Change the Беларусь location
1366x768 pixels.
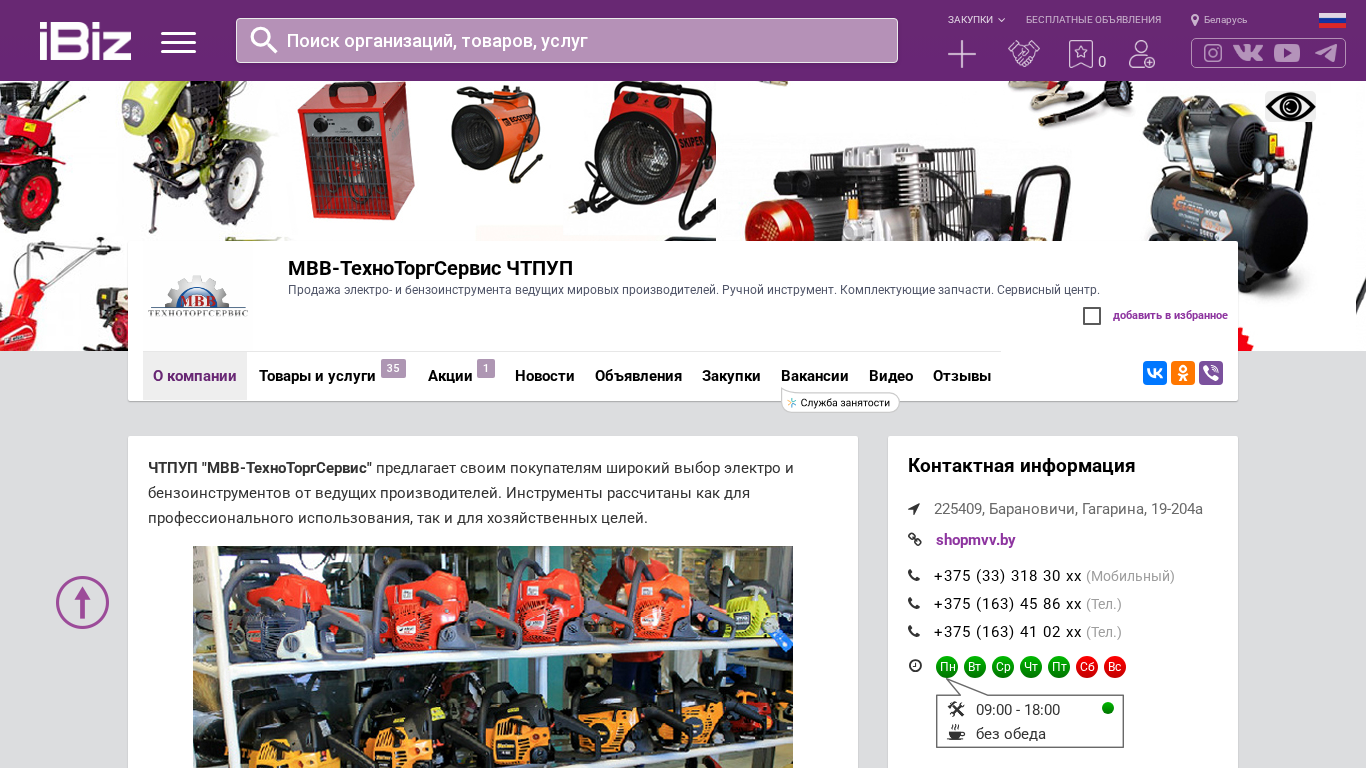coord(1219,20)
